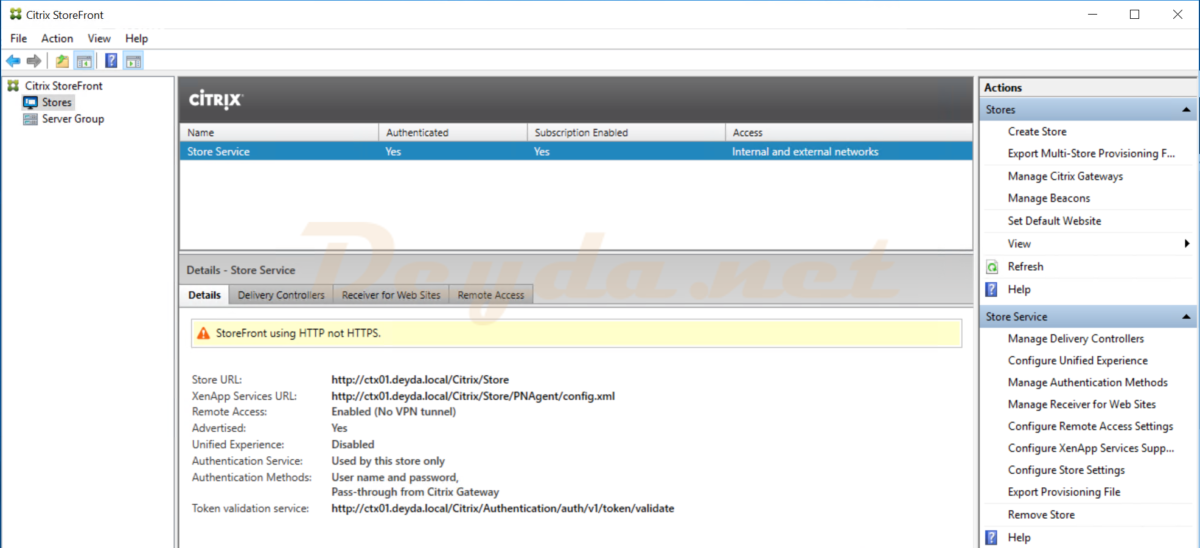Click Manage Authentication Methods
The width and height of the screenshot is (1200, 548).
coord(1087,383)
